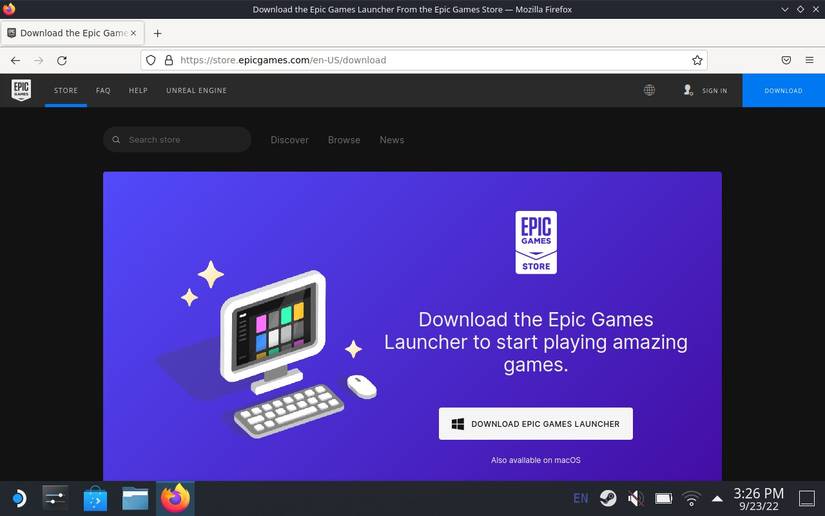Open the HELP nav item
The height and width of the screenshot is (516, 825).
[x=138, y=90]
